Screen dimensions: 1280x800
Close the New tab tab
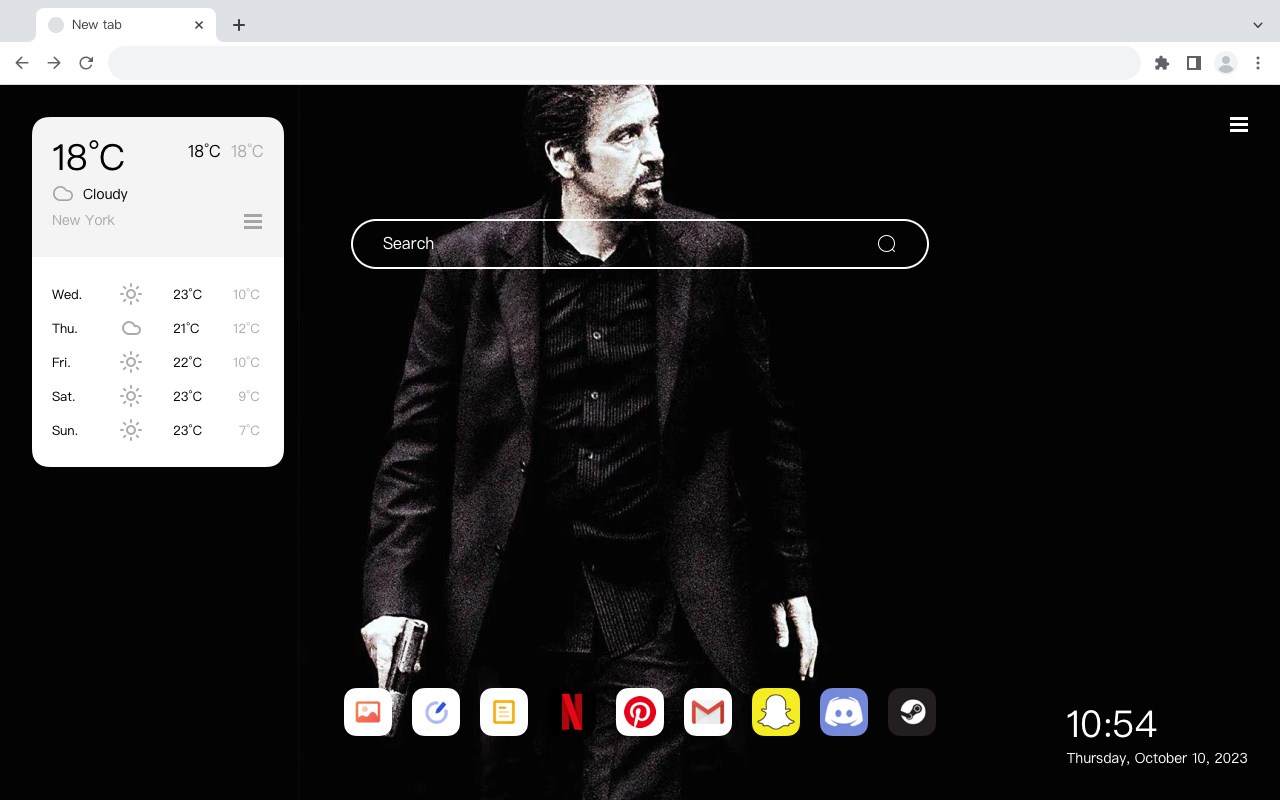coord(199,25)
